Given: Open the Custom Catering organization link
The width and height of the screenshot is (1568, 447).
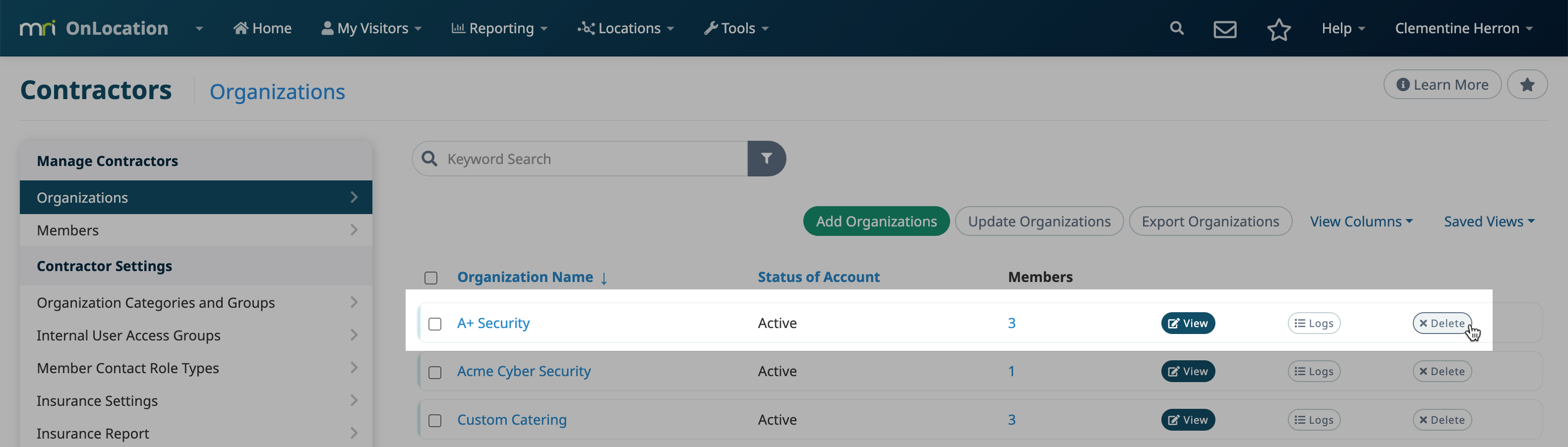Looking at the screenshot, I should tap(511, 420).
